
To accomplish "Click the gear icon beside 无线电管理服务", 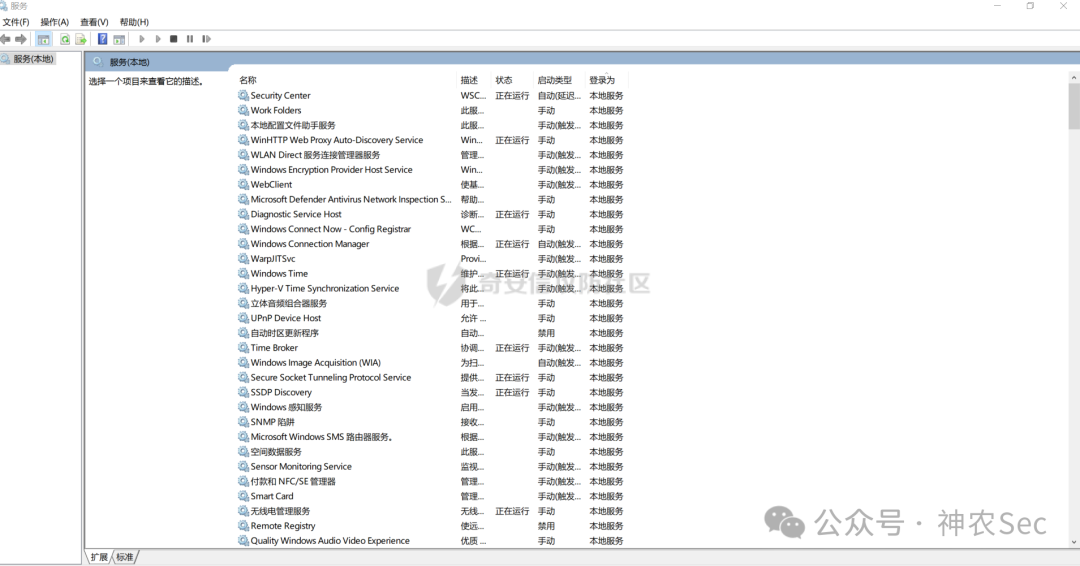I will pos(243,511).
